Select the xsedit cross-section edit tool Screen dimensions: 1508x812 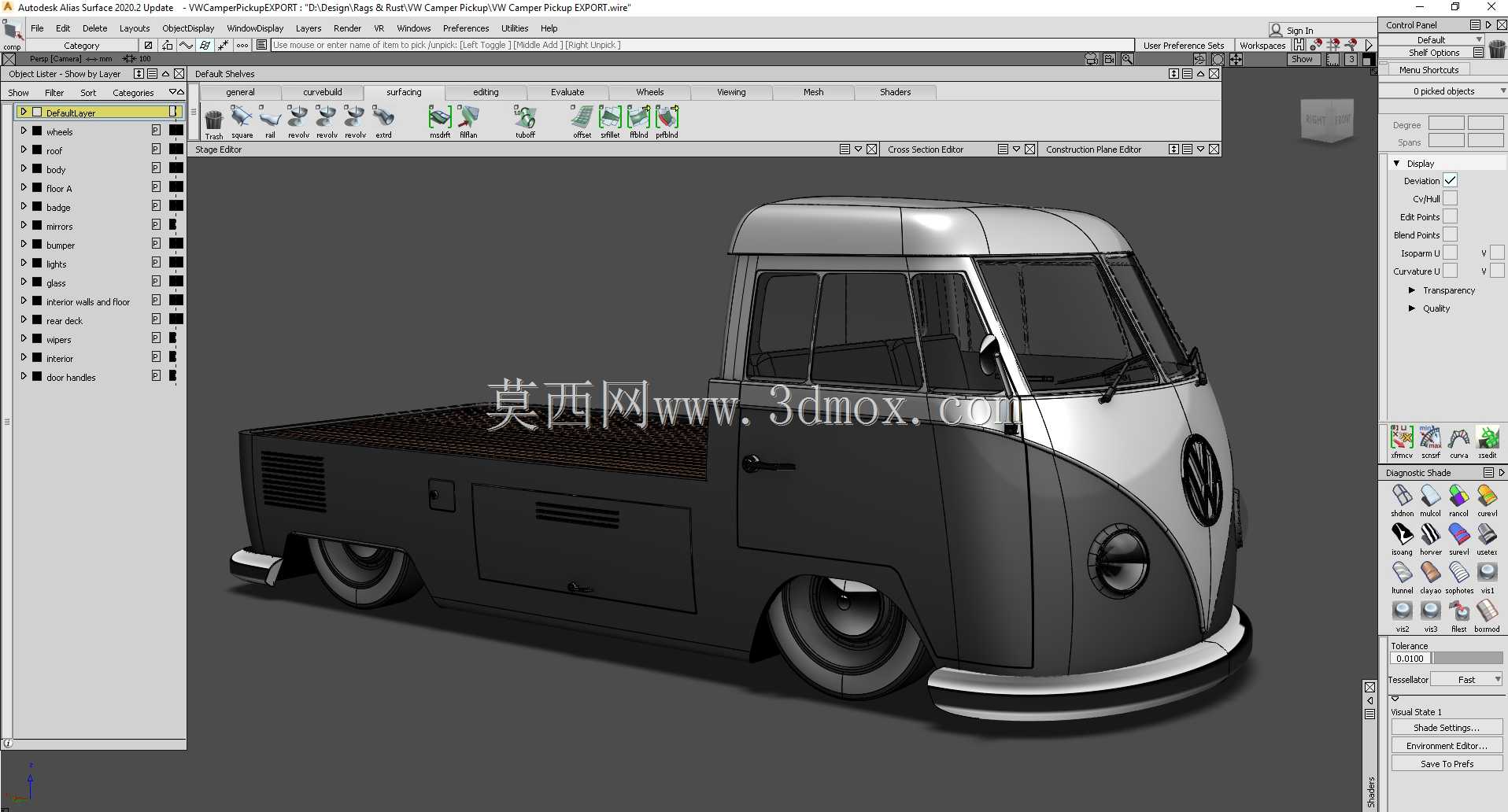(x=1487, y=442)
